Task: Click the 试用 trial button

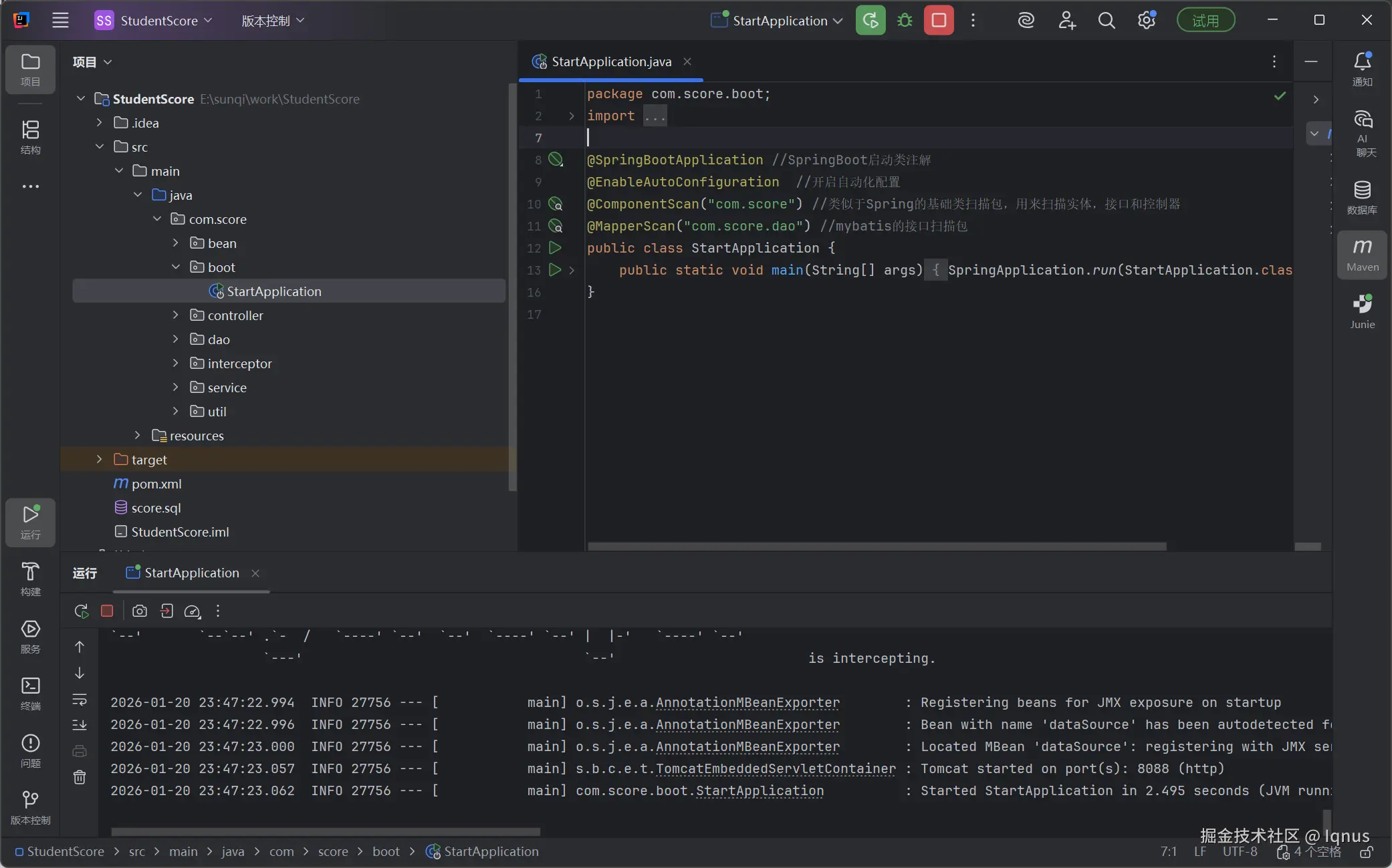Action: (1205, 21)
